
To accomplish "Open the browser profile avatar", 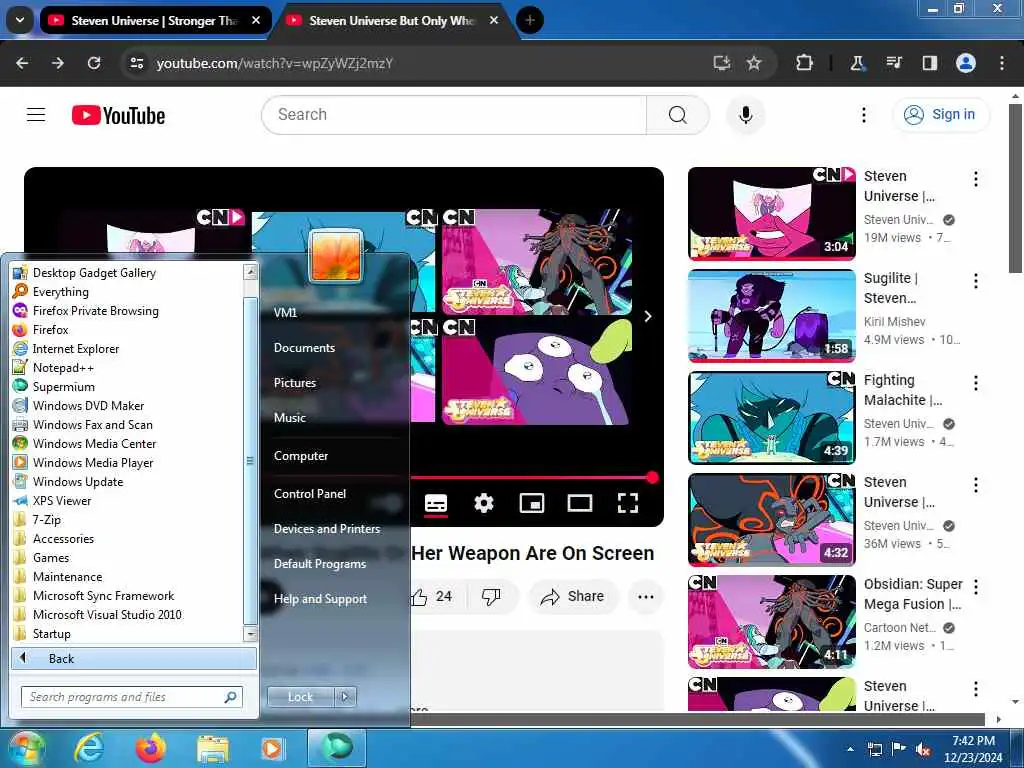I will point(966,63).
